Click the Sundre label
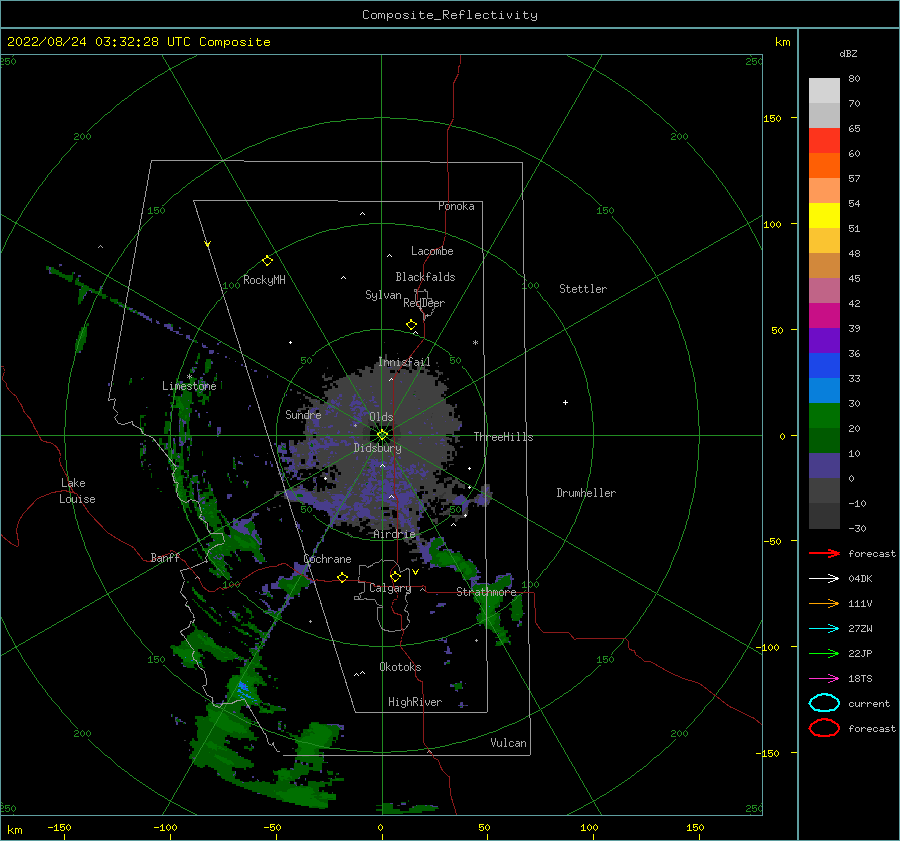The height and width of the screenshot is (841, 900). pos(303,414)
